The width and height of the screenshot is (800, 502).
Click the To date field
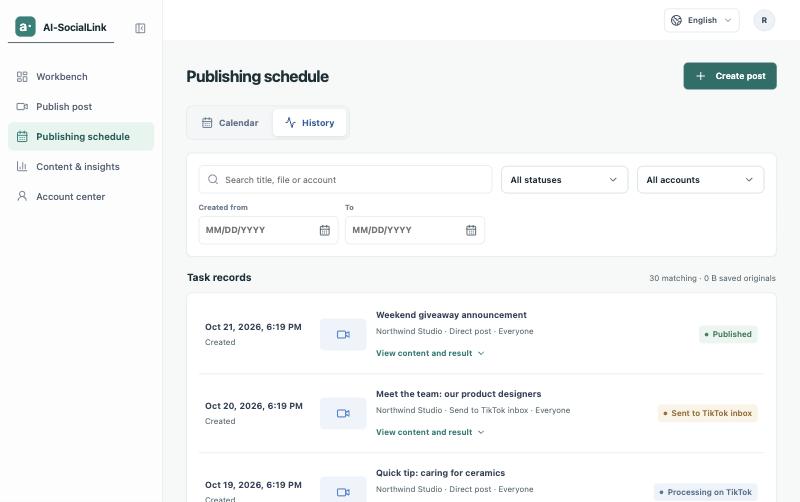415,230
